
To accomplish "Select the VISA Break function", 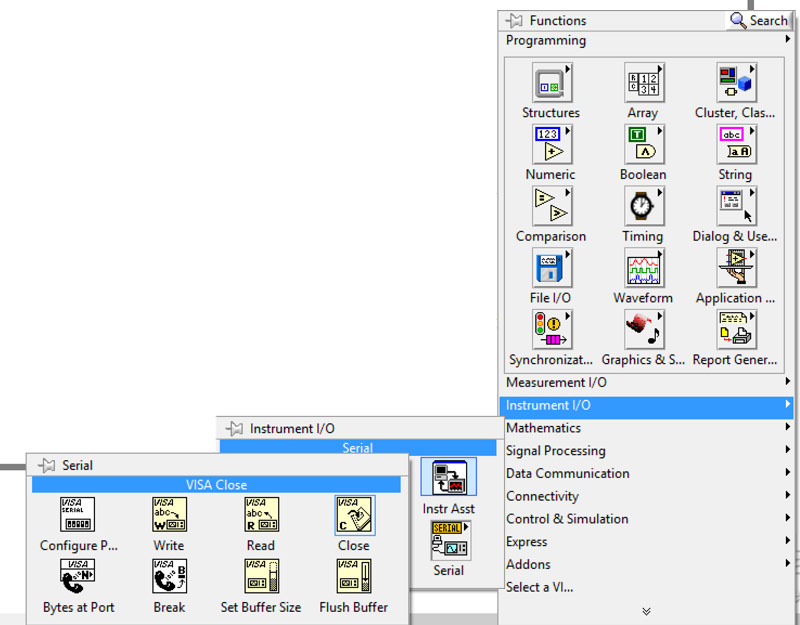I will tap(169, 577).
